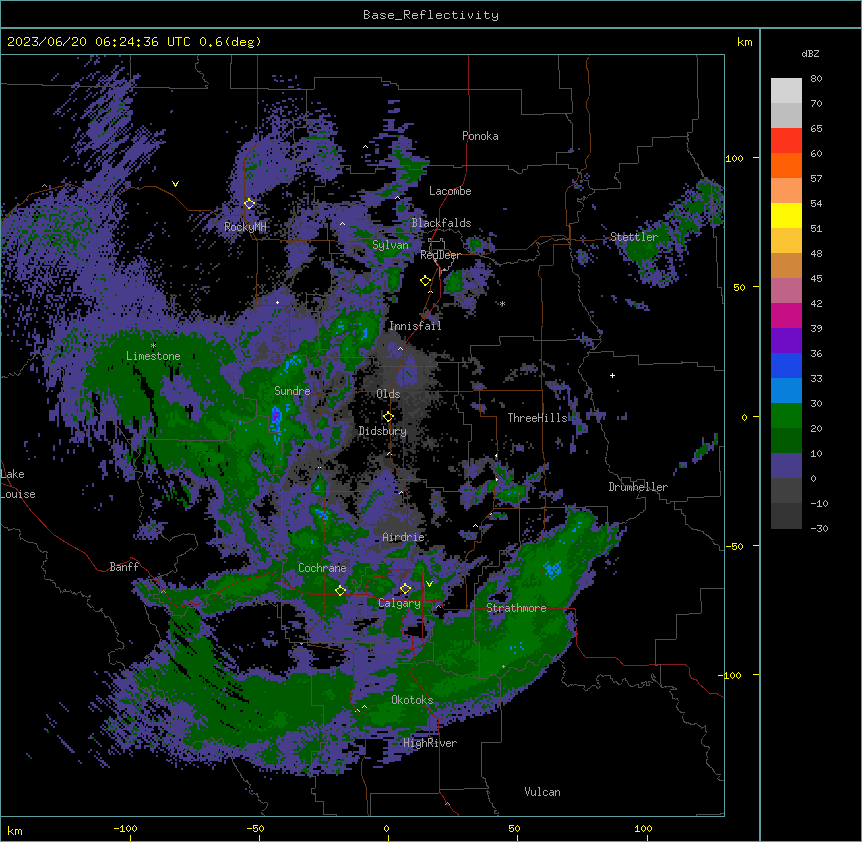Click the Calgary city label
This screenshot has height=842, width=862.
399,603
